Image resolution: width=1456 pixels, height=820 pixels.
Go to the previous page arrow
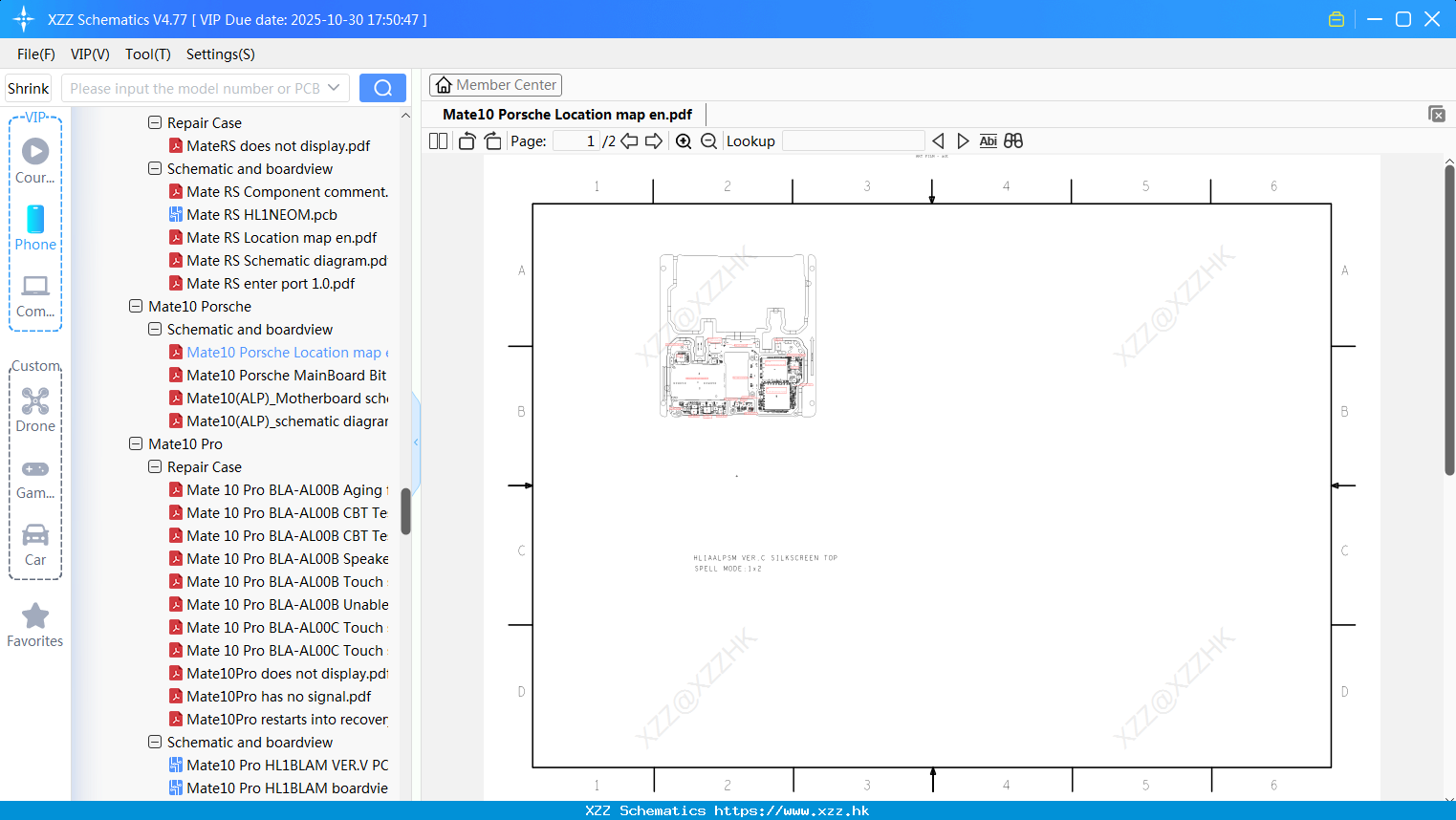pos(629,140)
